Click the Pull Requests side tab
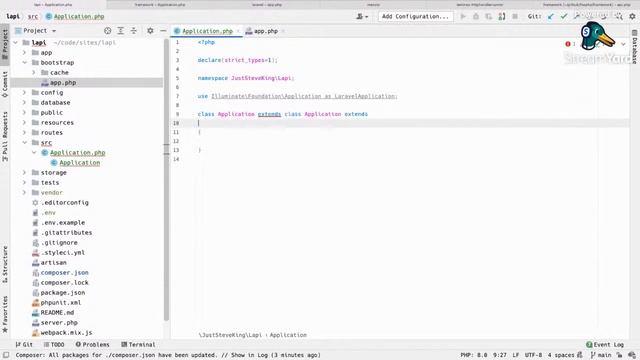 pos(5,137)
